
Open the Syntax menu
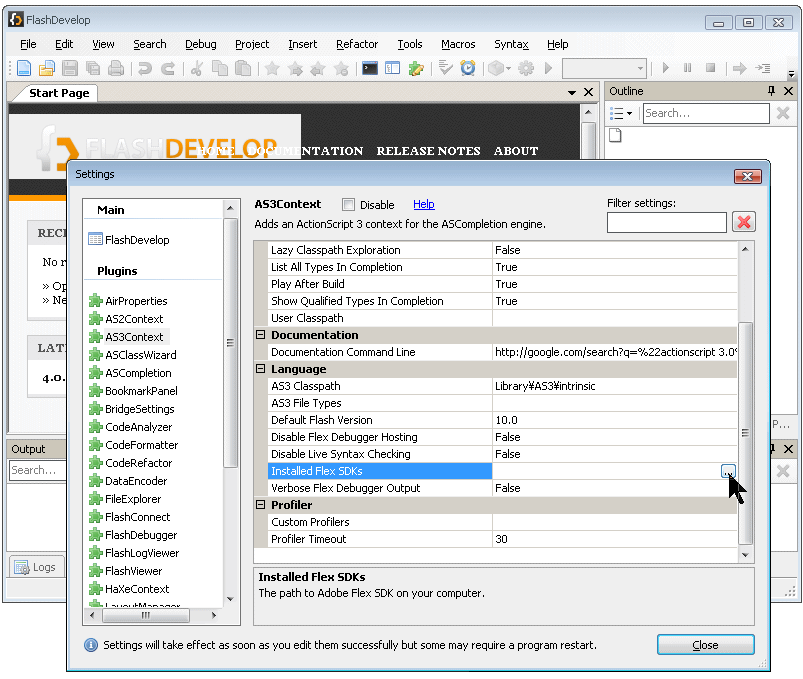pos(511,45)
